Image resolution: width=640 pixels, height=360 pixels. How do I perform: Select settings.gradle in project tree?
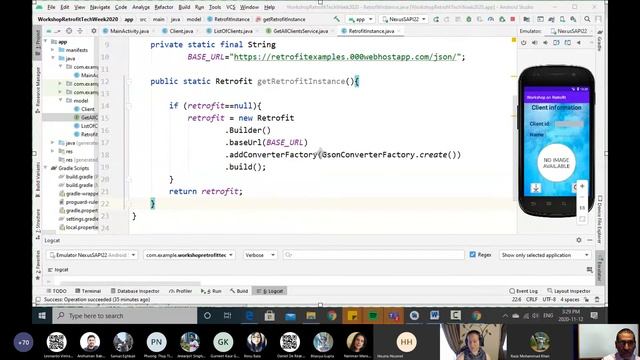(x=78, y=219)
